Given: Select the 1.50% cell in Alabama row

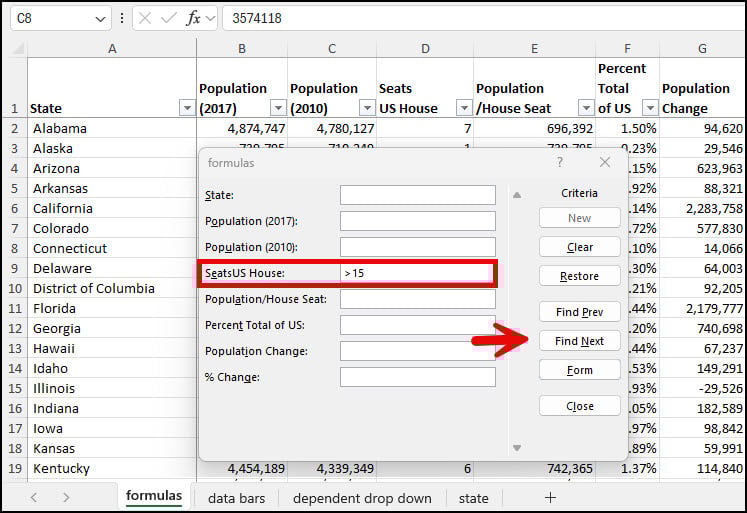Looking at the screenshot, I should [627, 129].
